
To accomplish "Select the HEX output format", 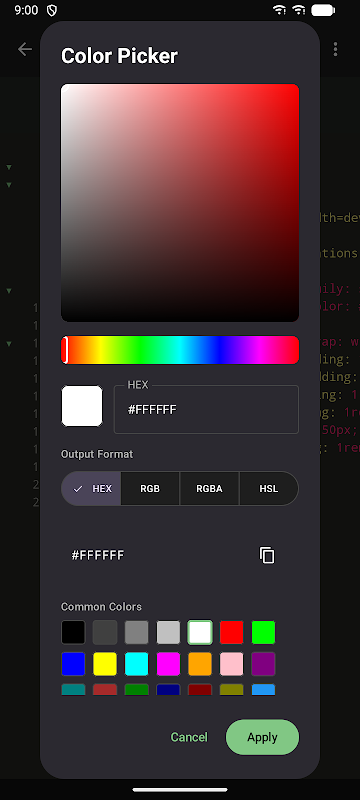I will click(91, 488).
